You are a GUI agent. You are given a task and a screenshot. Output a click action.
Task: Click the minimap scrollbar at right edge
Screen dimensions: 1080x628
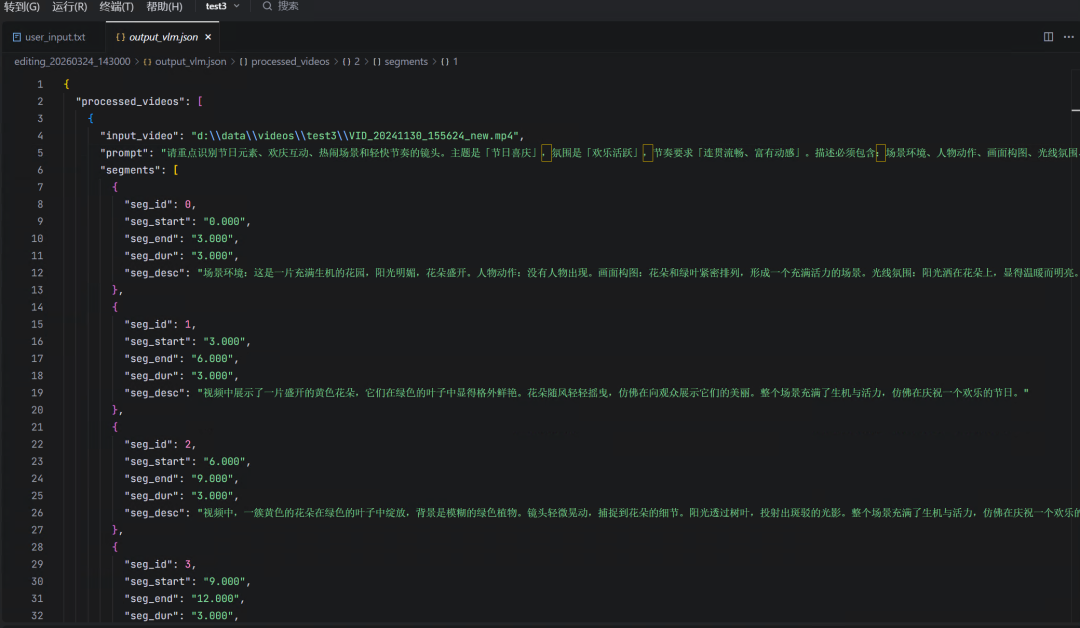pos(1076,108)
